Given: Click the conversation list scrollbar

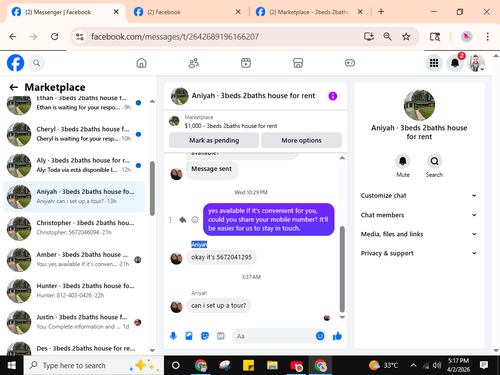Looking at the screenshot, I should pos(152,188).
